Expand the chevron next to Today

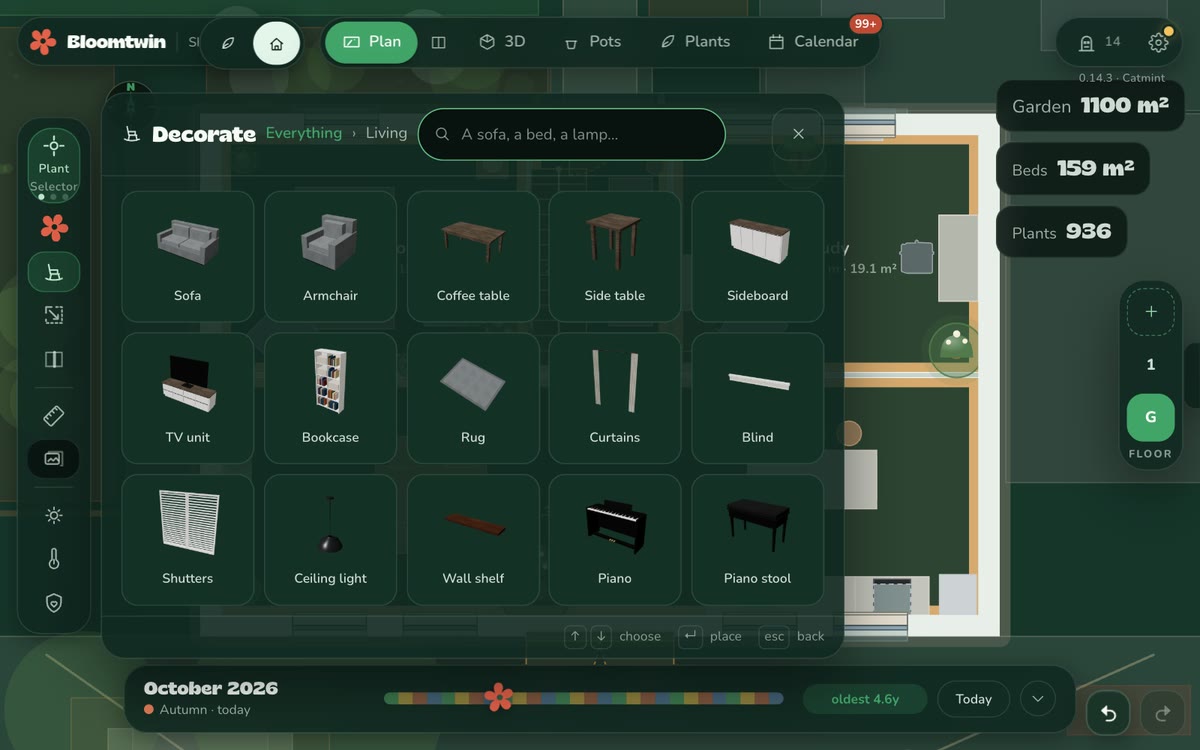point(1038,699)
